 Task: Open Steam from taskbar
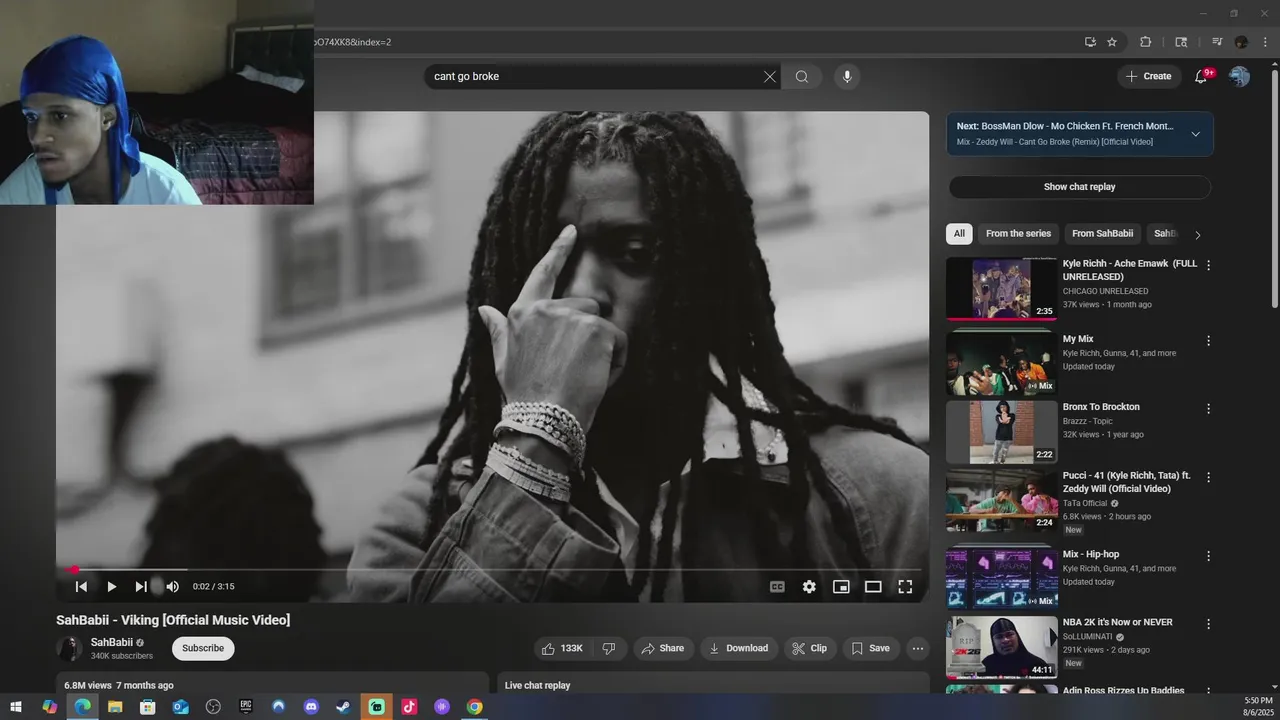tap(343, 707)
